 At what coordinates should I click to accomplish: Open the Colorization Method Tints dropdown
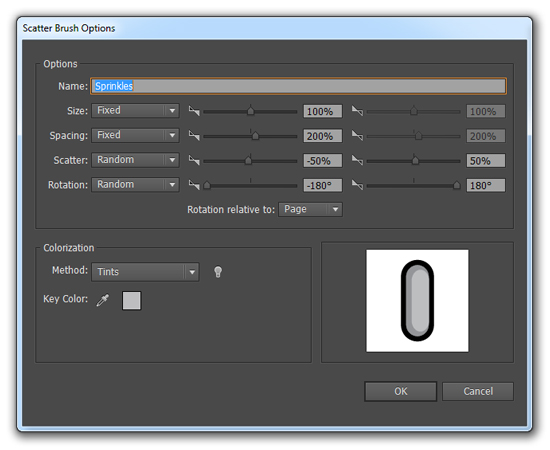click(145, 272)
